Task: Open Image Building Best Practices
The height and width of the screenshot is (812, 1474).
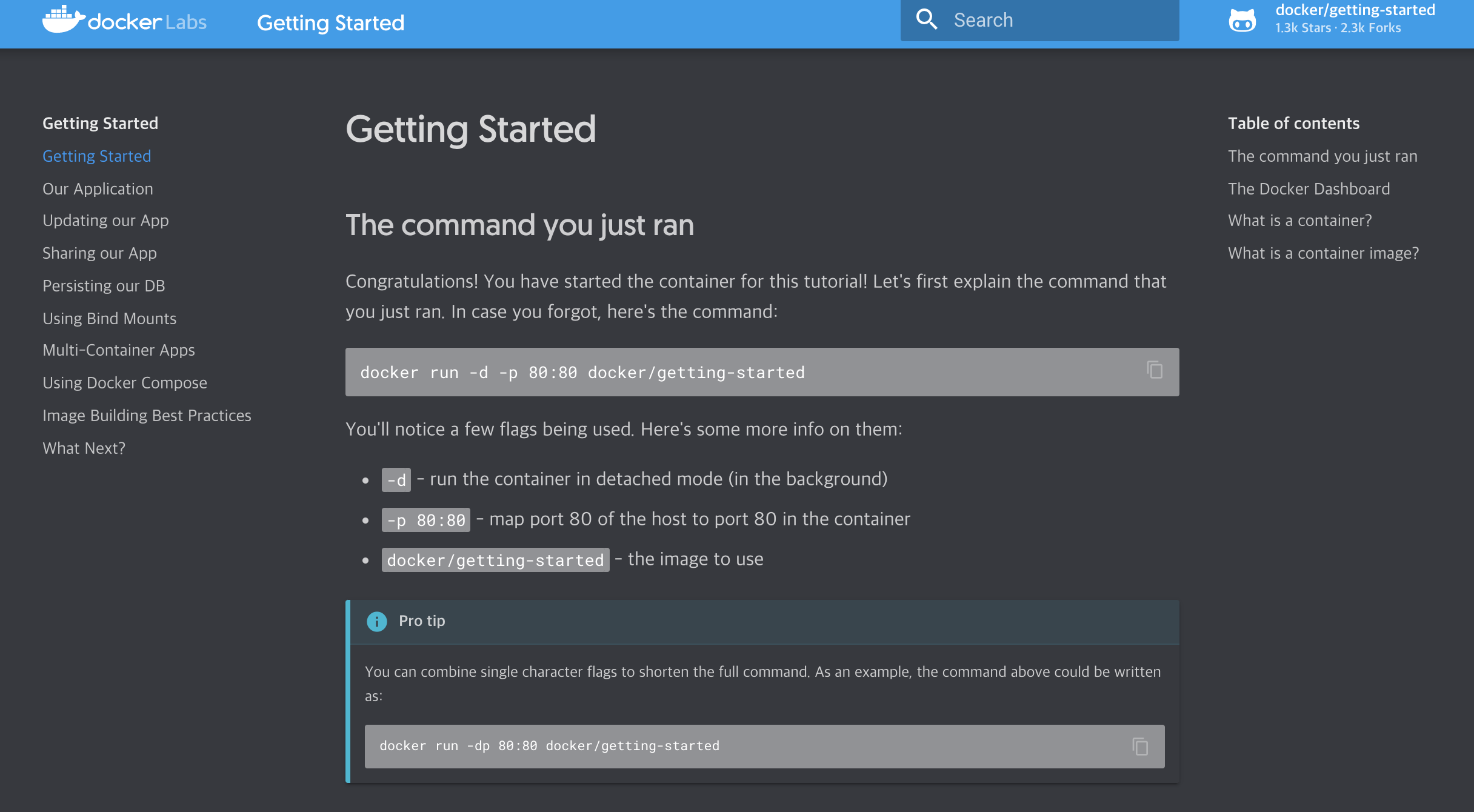Action: coord(147,416)
